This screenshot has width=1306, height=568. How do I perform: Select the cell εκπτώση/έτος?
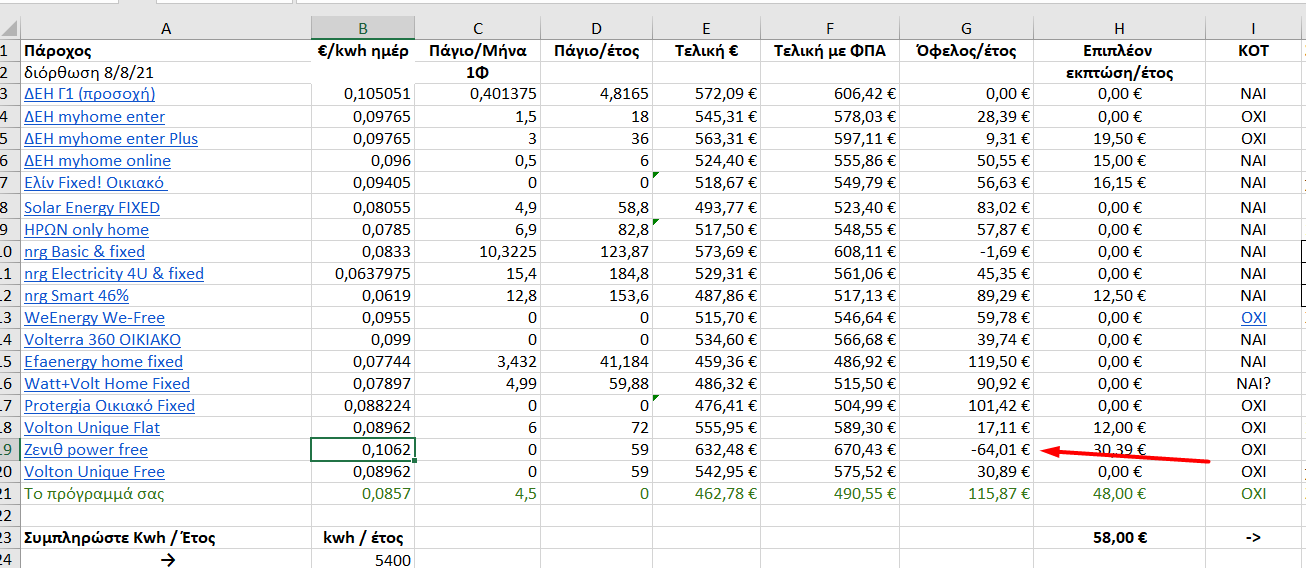[1119, 73]
